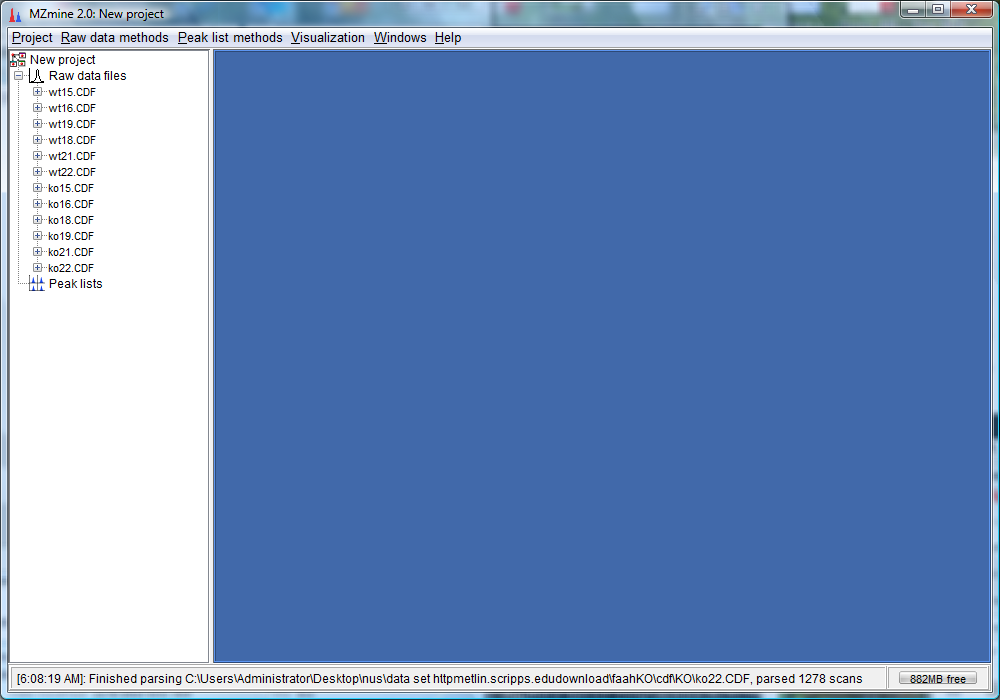The height and width of the screenshot is (700, 1000).
Task: Select ko19.CDF file name
Action: (71, 236)
